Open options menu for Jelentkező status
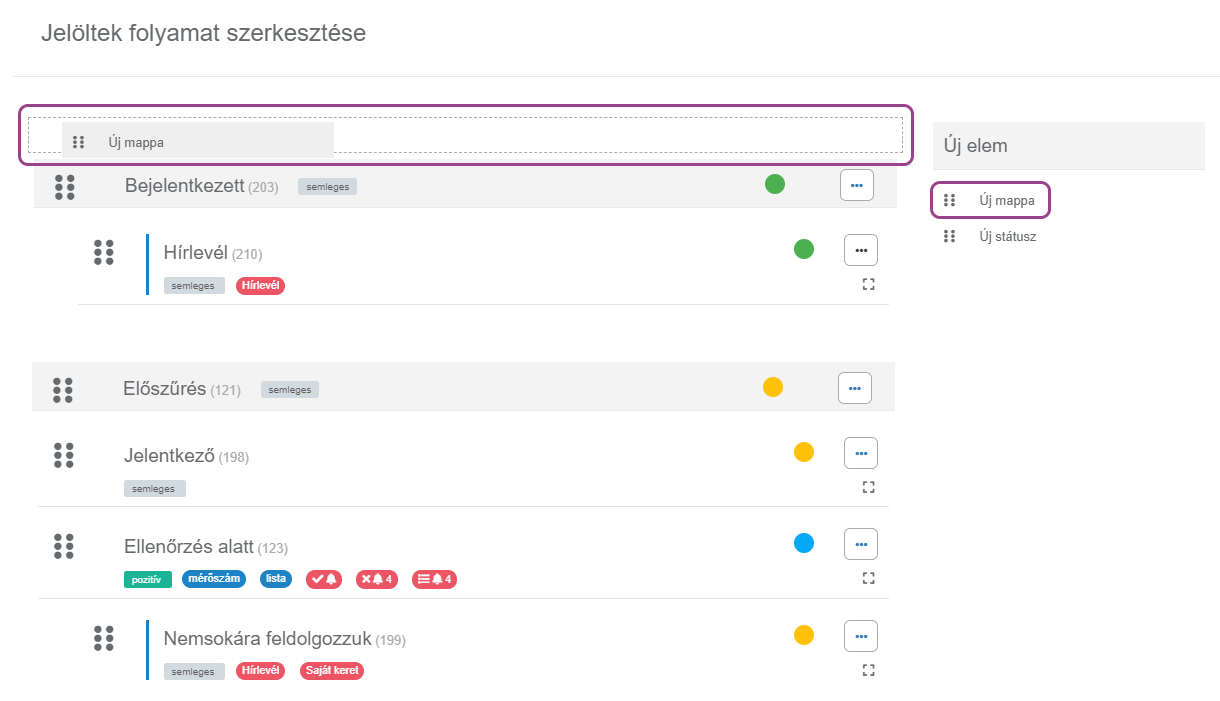 tap(861, 453)
